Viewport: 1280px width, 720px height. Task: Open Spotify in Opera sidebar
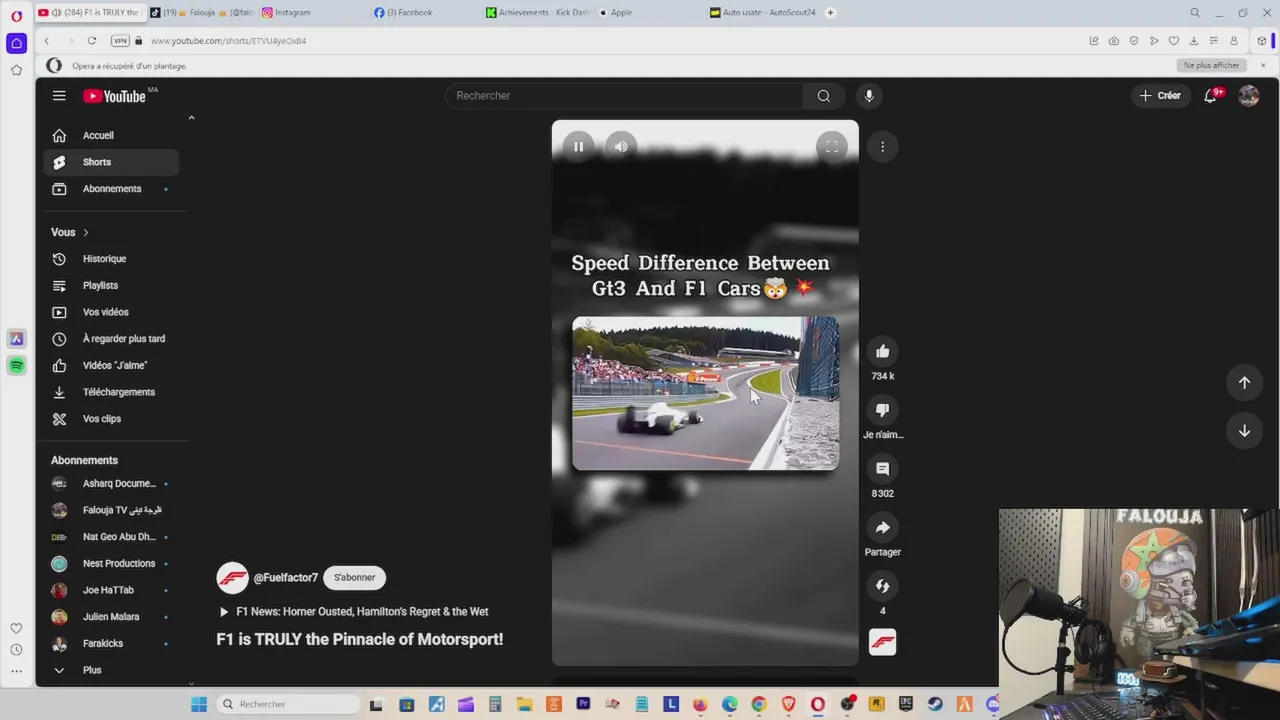(x=16, y=366)
